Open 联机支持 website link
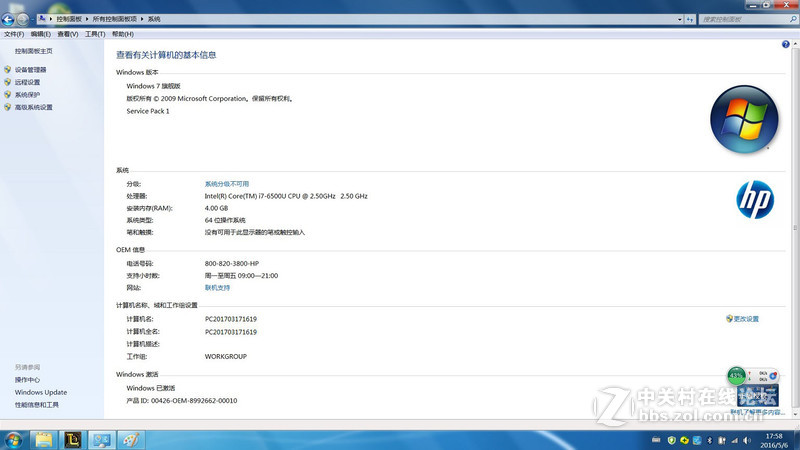The width and height of the screenshot is (800, 450). pyautogui.click(x=217, y=288)
